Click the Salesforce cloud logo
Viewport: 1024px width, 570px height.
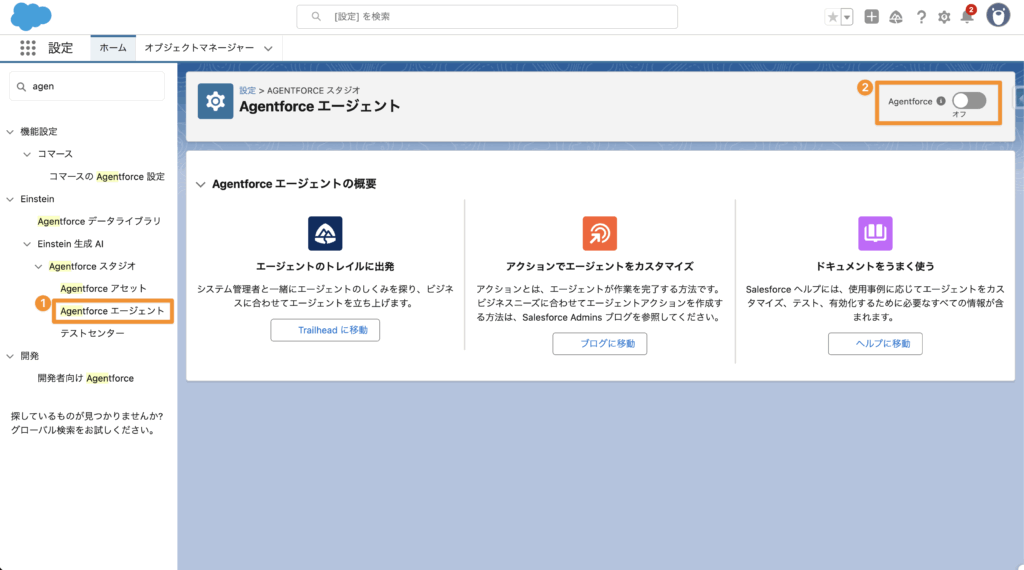[31, 16]
